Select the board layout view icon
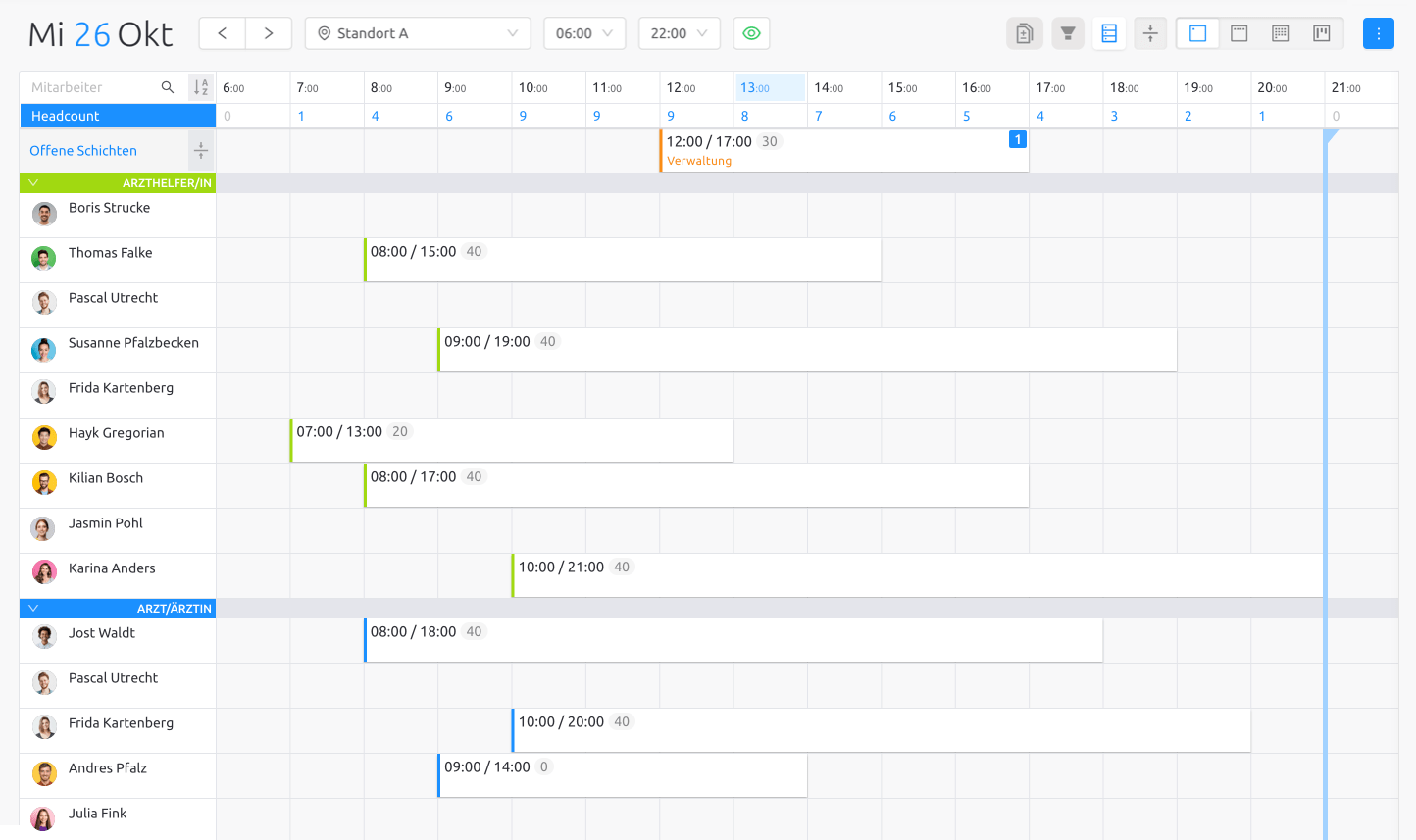1416x840 pixels. click(1321, 32)
